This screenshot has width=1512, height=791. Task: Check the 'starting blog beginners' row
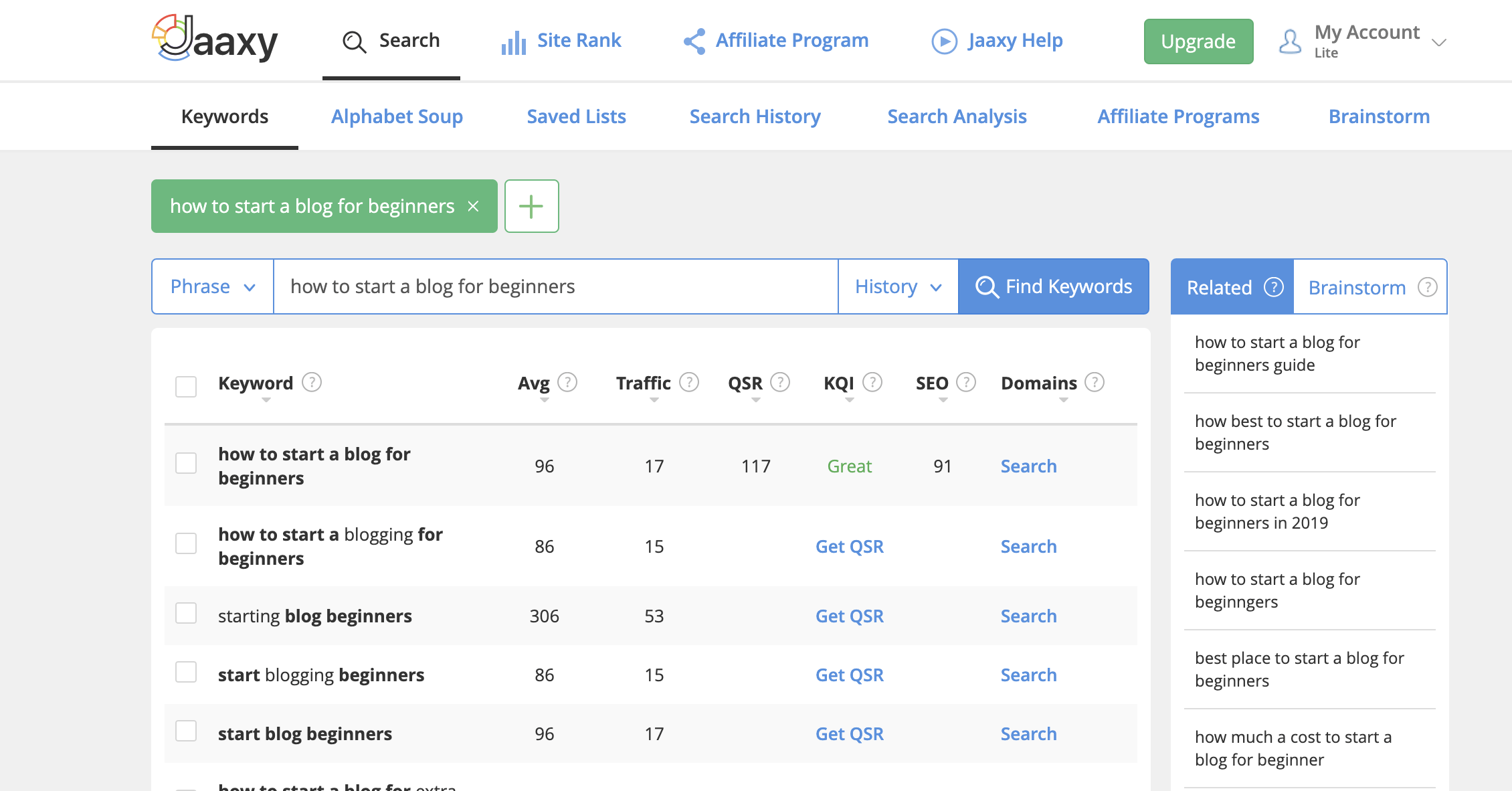(x=186, y=613)
